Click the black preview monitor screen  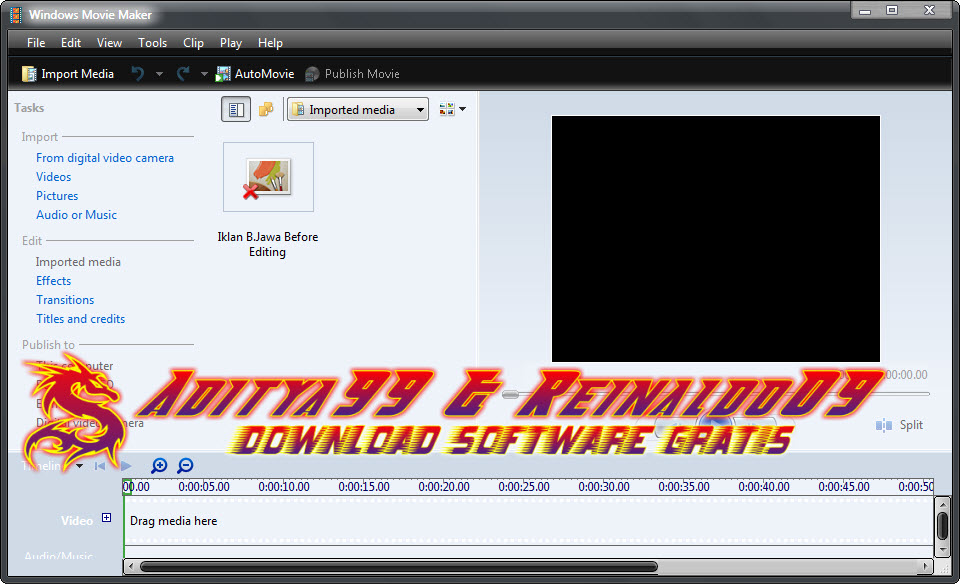(x=716, y=239)
